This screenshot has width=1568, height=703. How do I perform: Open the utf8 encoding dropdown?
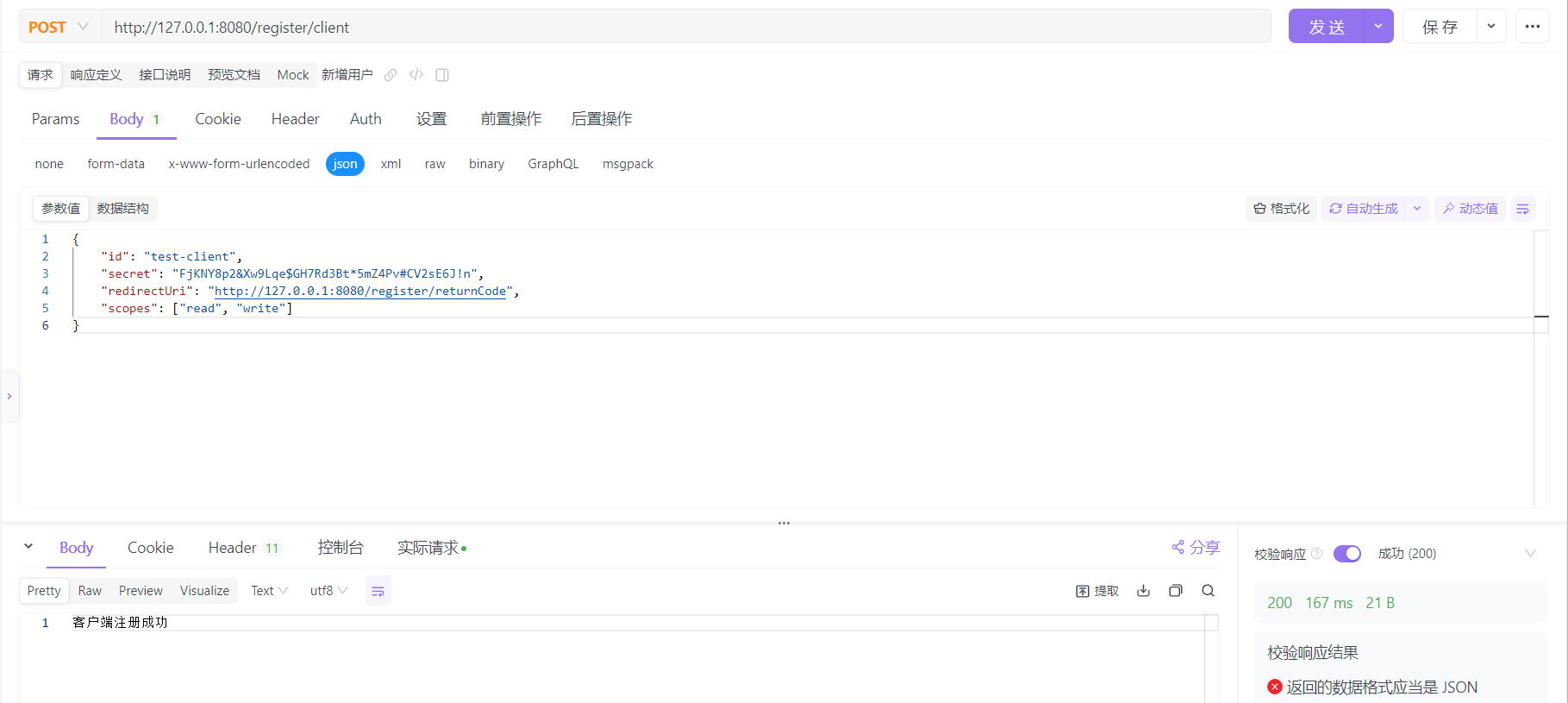329,591
